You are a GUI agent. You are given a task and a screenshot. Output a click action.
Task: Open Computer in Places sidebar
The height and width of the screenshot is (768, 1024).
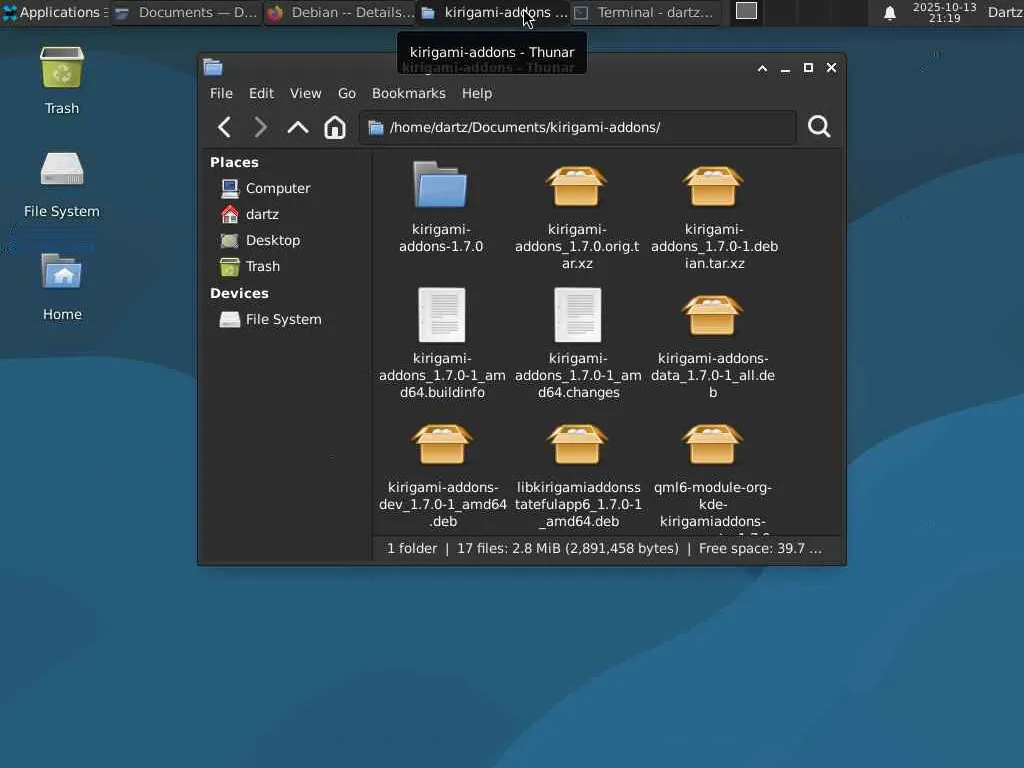(x=265, y=188)
